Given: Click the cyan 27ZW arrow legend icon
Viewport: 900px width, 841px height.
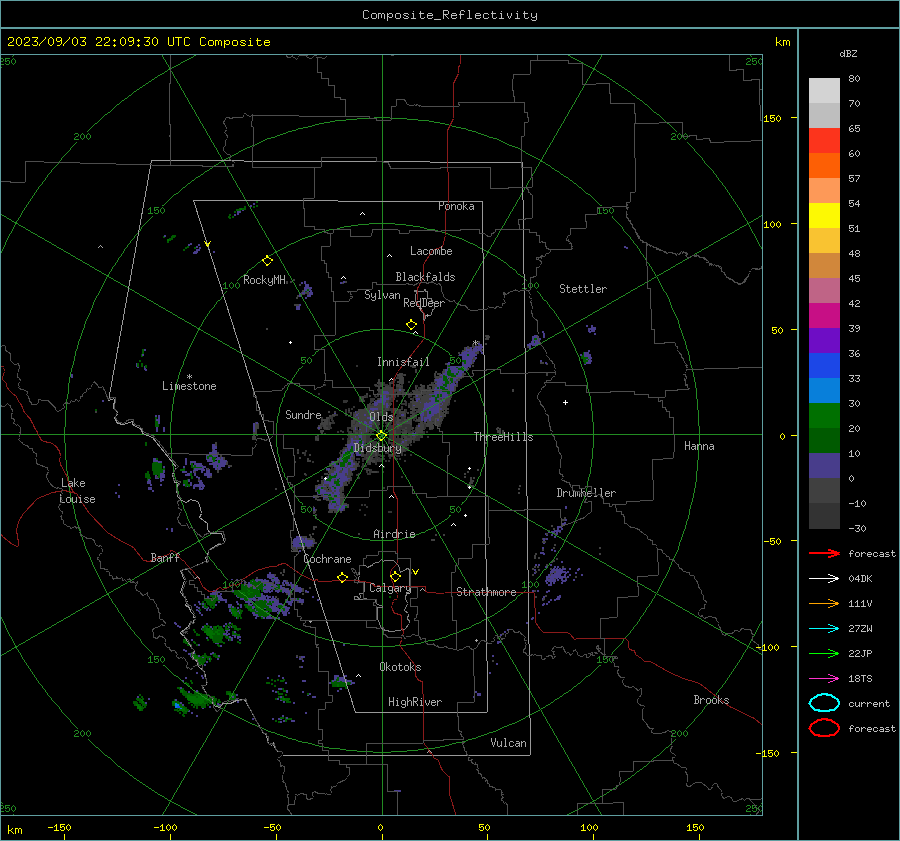Looking at the screenshot, I should tap(824, 629).
